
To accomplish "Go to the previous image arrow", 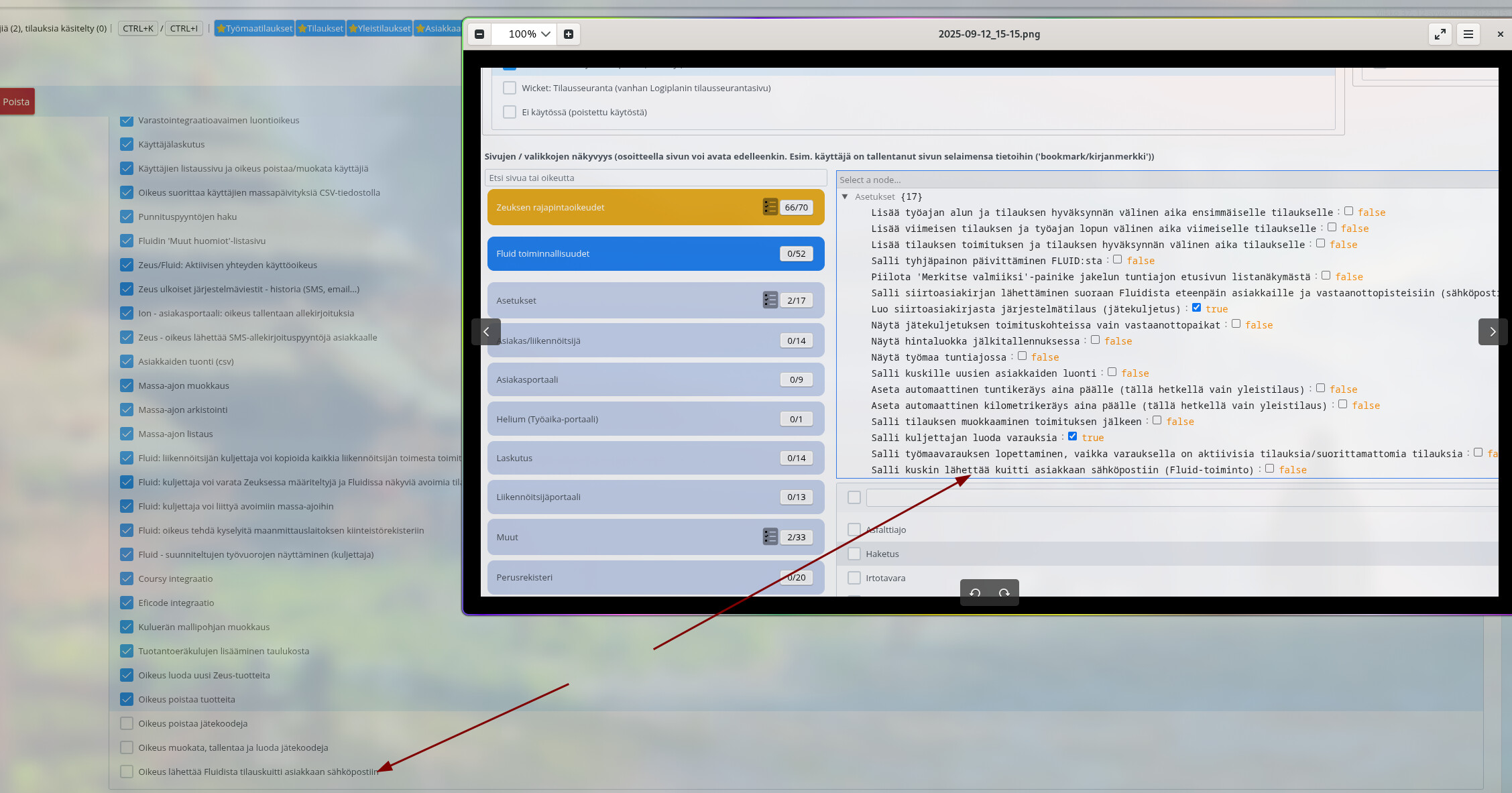I will point(487,332).
